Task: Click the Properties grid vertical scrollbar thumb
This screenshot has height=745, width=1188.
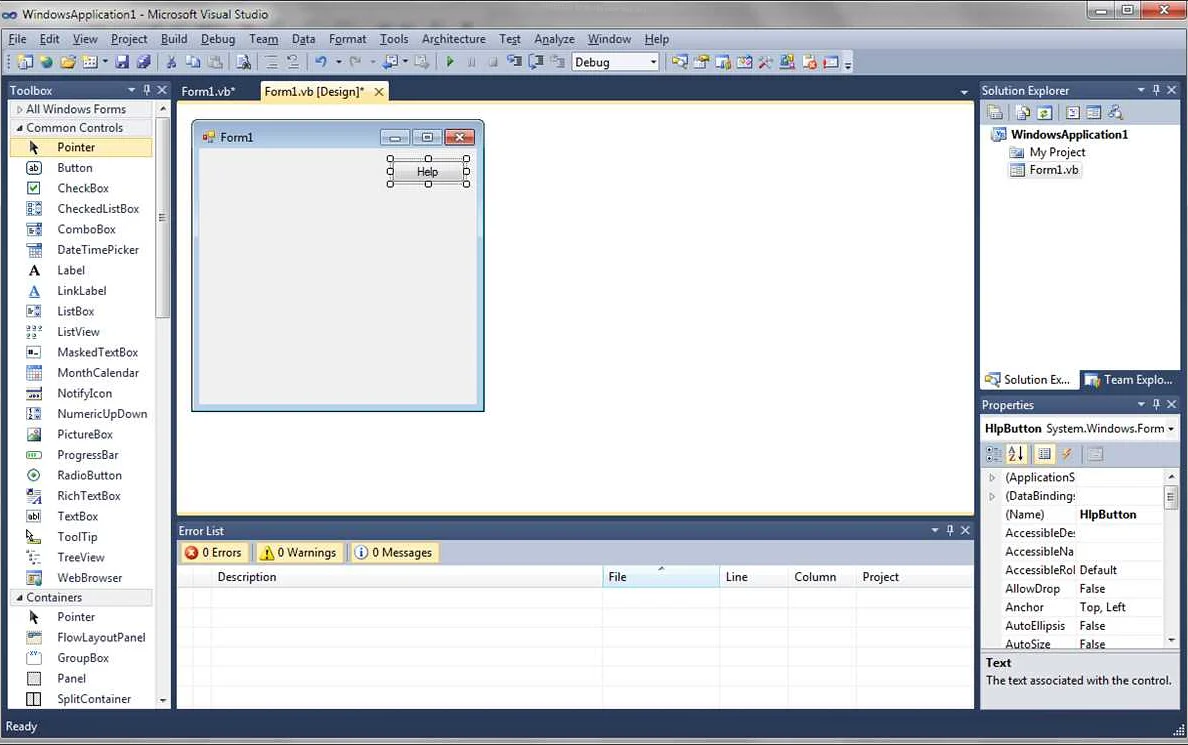Action: (1171, 497)
